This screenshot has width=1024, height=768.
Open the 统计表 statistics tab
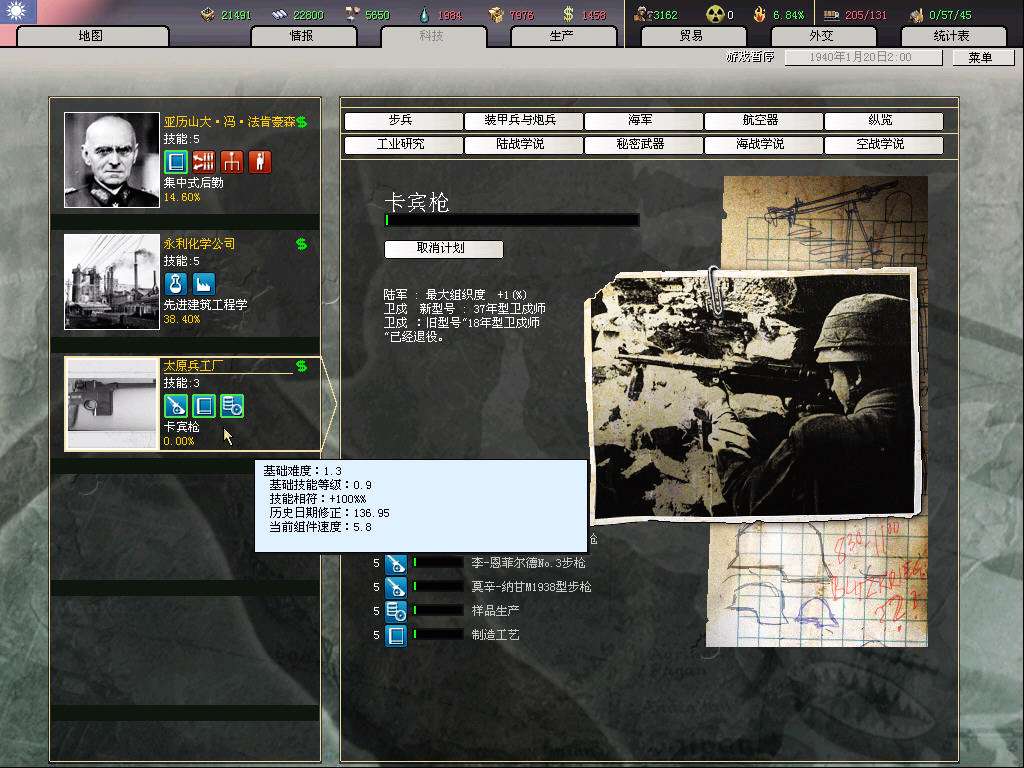[x=952, y=36]
